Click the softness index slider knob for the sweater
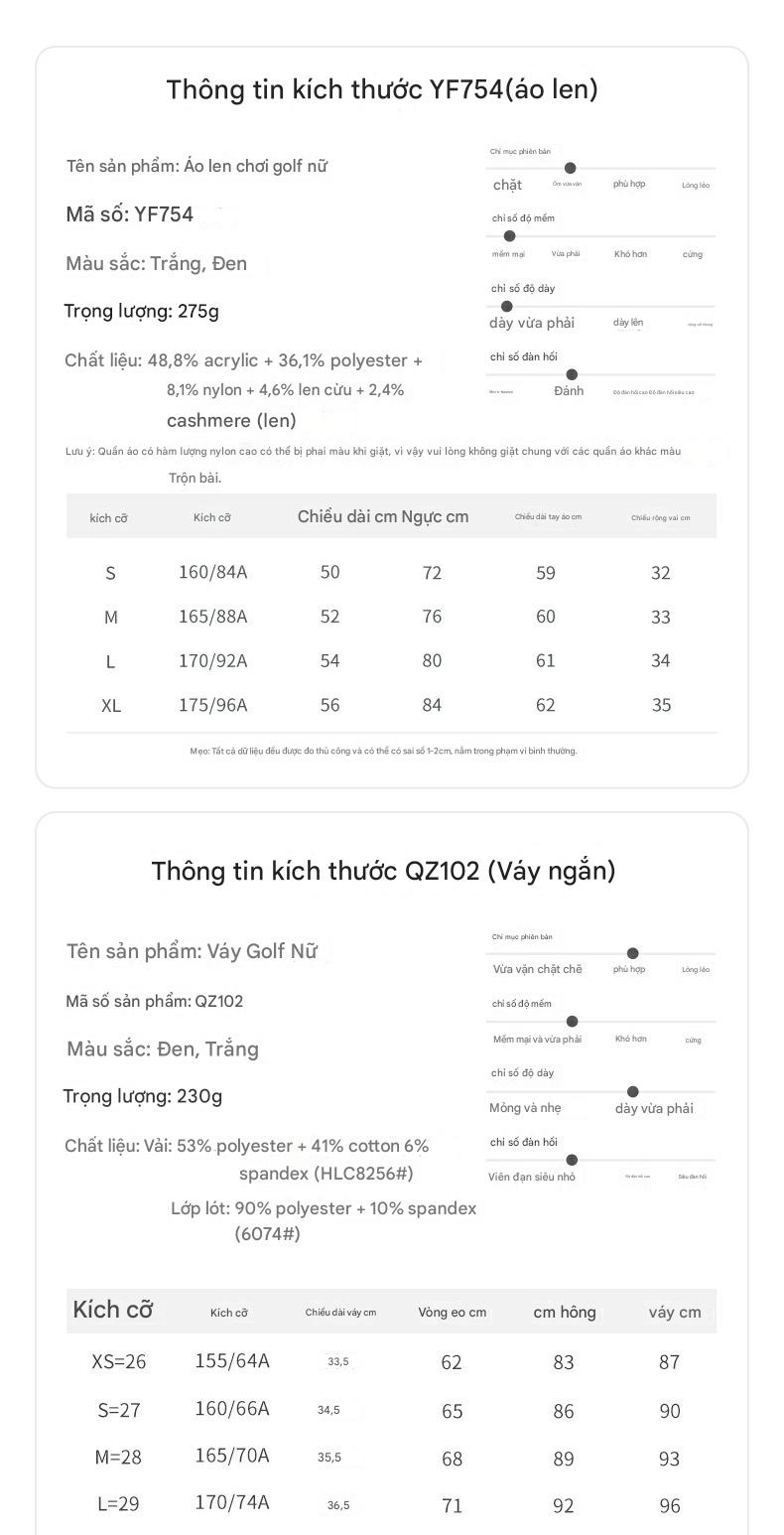This screenshot has height=1535, width=784. click(x=509, y=236)
